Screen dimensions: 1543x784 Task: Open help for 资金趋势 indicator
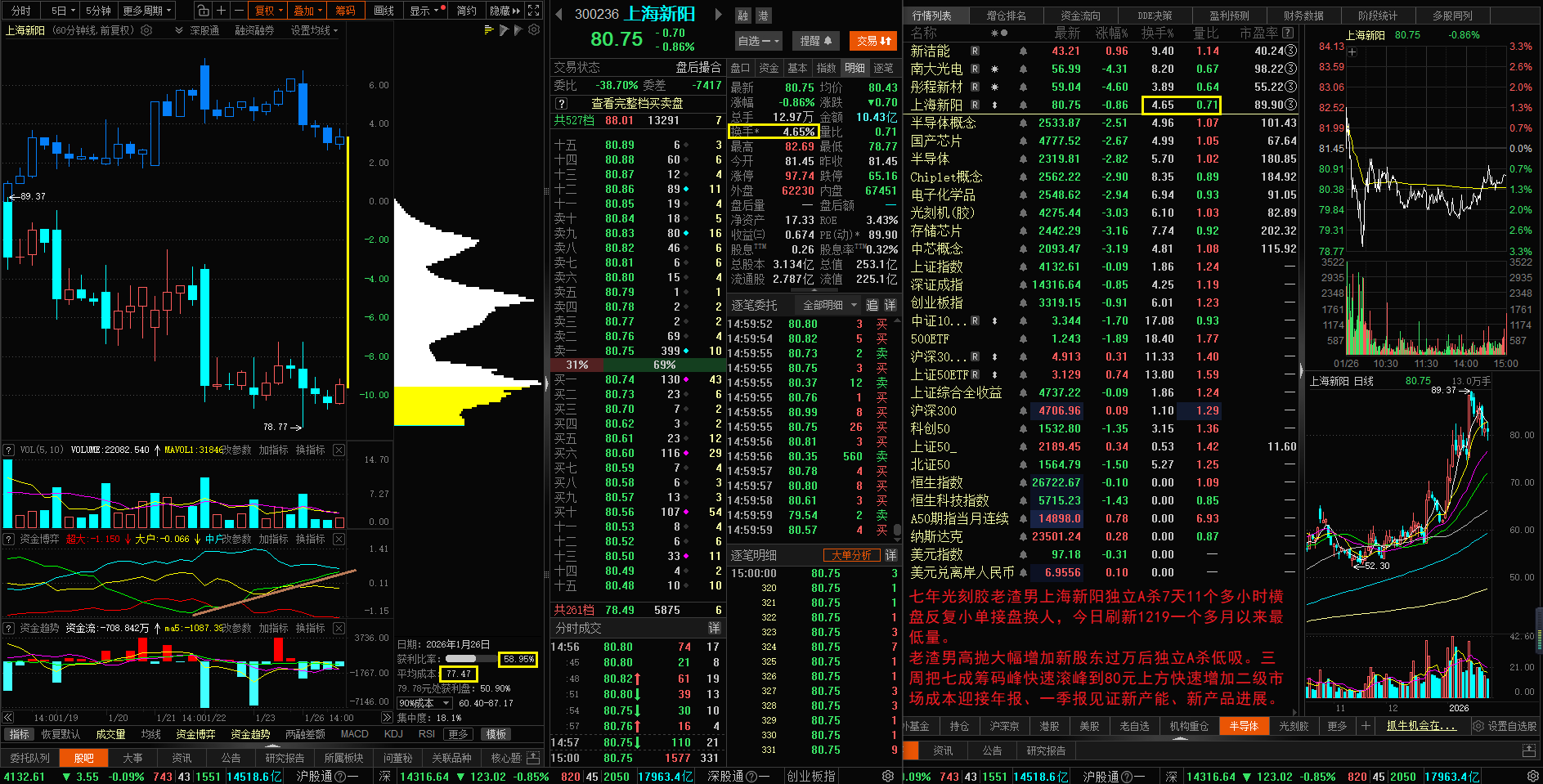9,629
